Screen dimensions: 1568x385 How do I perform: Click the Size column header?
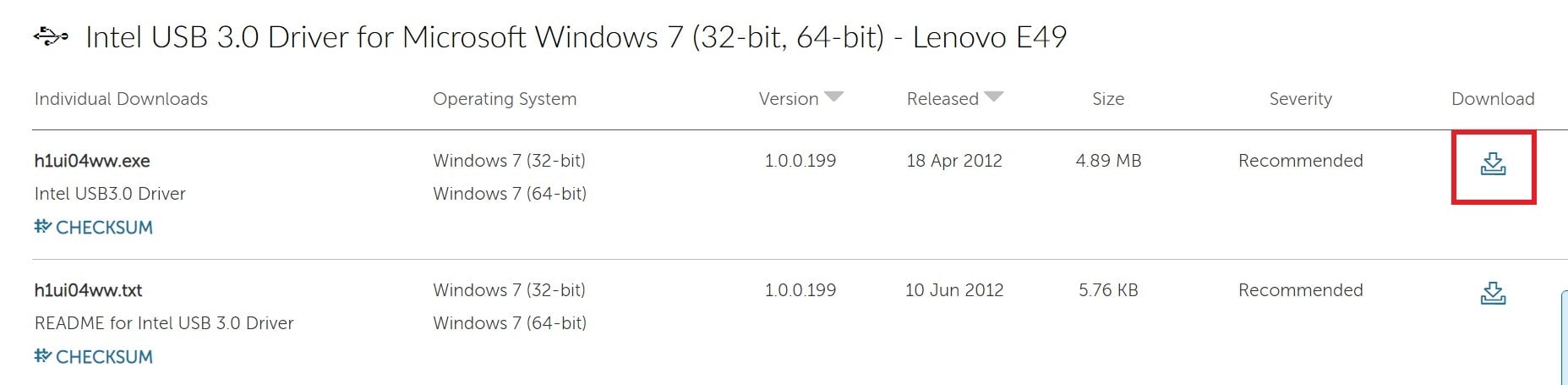coord(1108,99)
